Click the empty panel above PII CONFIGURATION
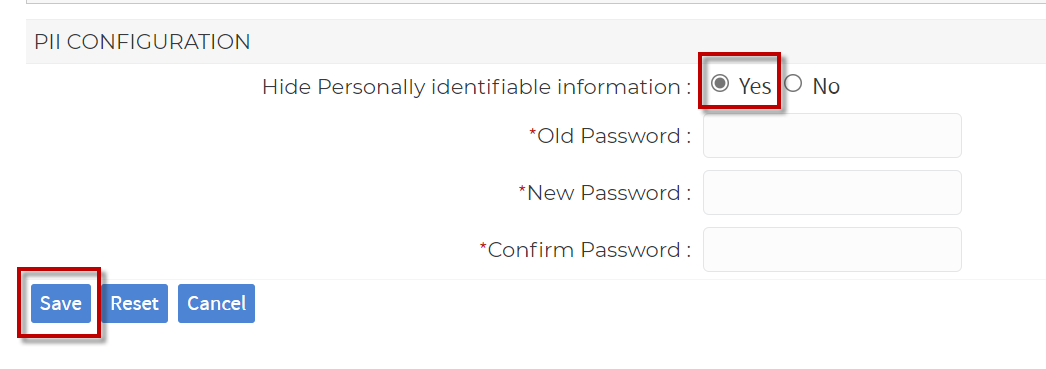 pos(536,2)
